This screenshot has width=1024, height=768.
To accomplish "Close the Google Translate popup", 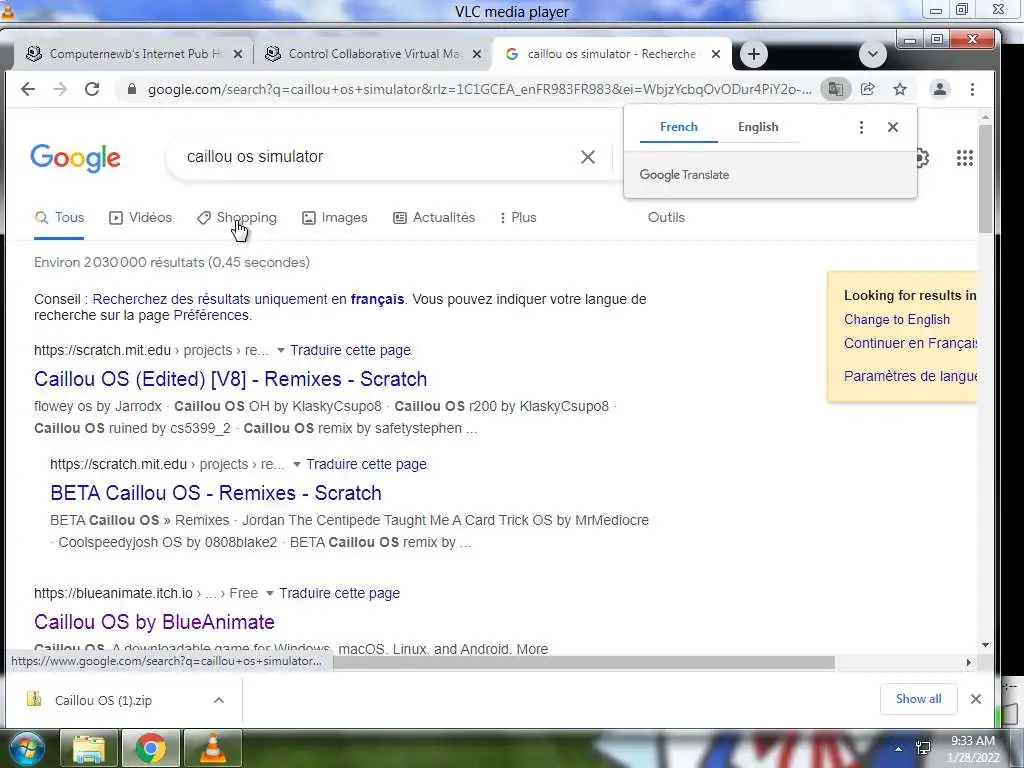I will tap(893, 127).
